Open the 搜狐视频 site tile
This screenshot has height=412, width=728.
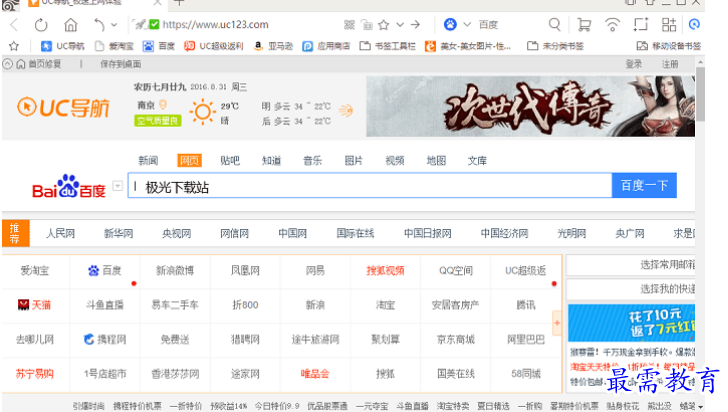click(385, 271)
